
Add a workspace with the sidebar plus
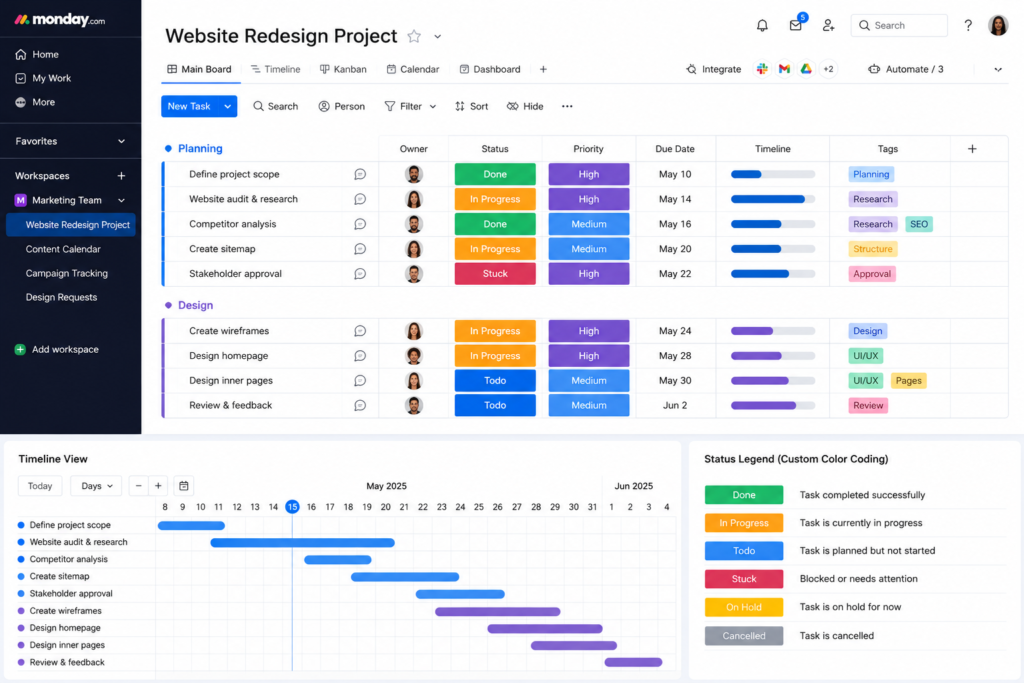pyautogui.click(x=121, y=176)
